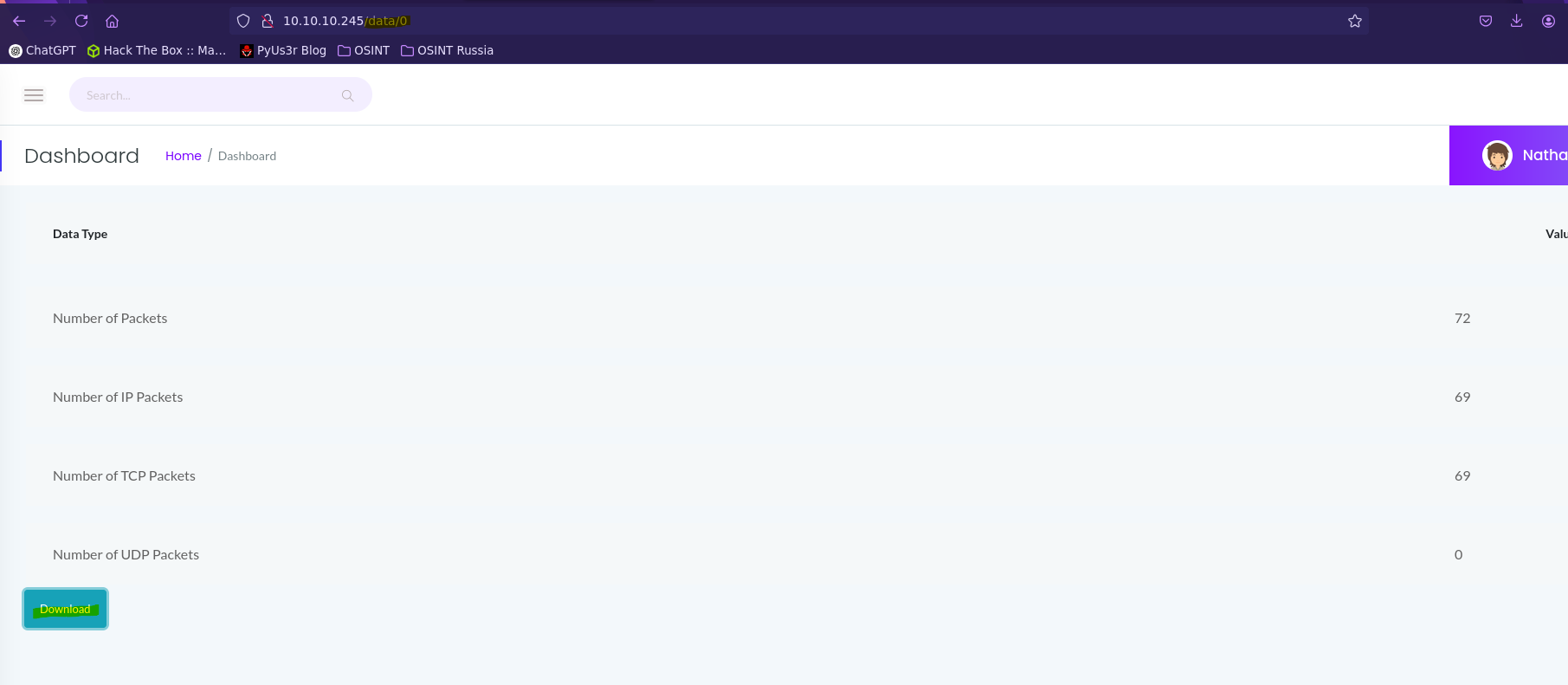Screen dimensions: 1568x685
Task: Follow the Home breadcrumb link
Action: (x=184, y=156)
